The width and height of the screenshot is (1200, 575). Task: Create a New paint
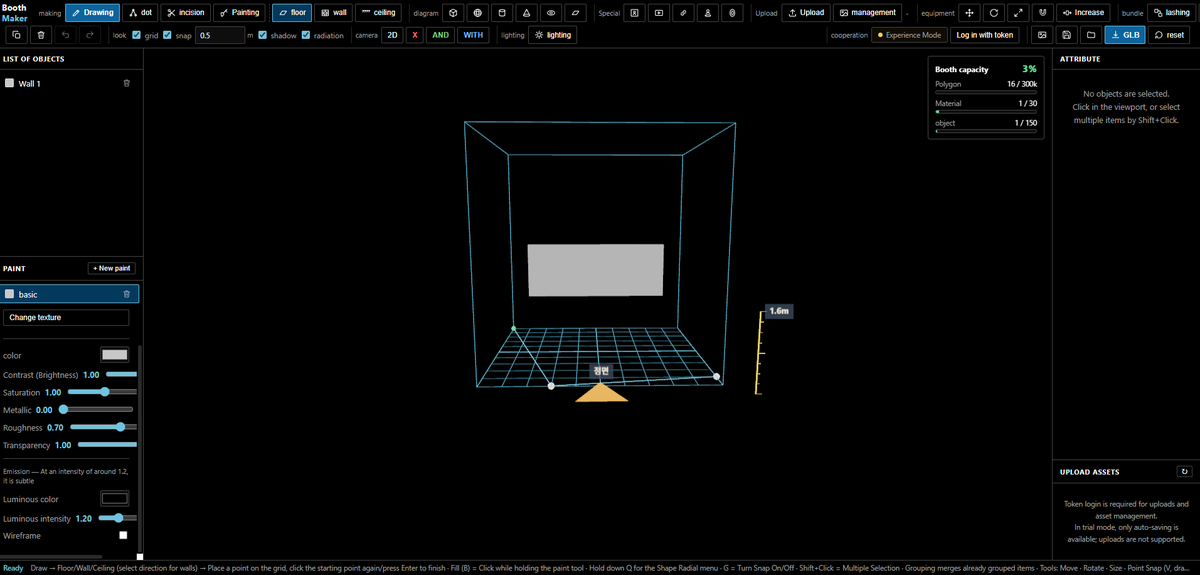click(110, 269)
